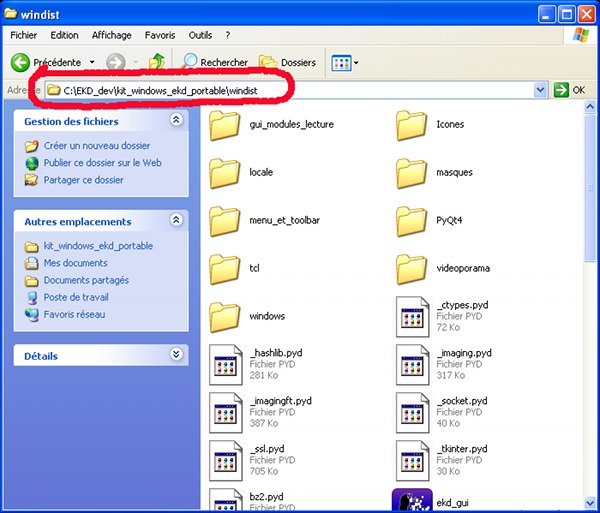Select the gui_modules_lecture folder icon
The width and height of the screenshot is (600, 513).
coord(224,125)
